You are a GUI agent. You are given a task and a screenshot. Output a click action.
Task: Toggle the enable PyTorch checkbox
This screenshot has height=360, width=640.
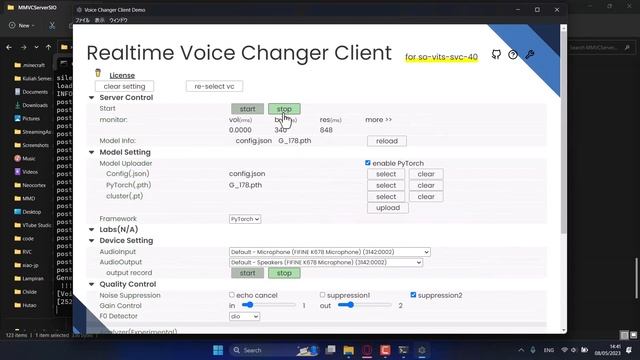tap(368, 163)
